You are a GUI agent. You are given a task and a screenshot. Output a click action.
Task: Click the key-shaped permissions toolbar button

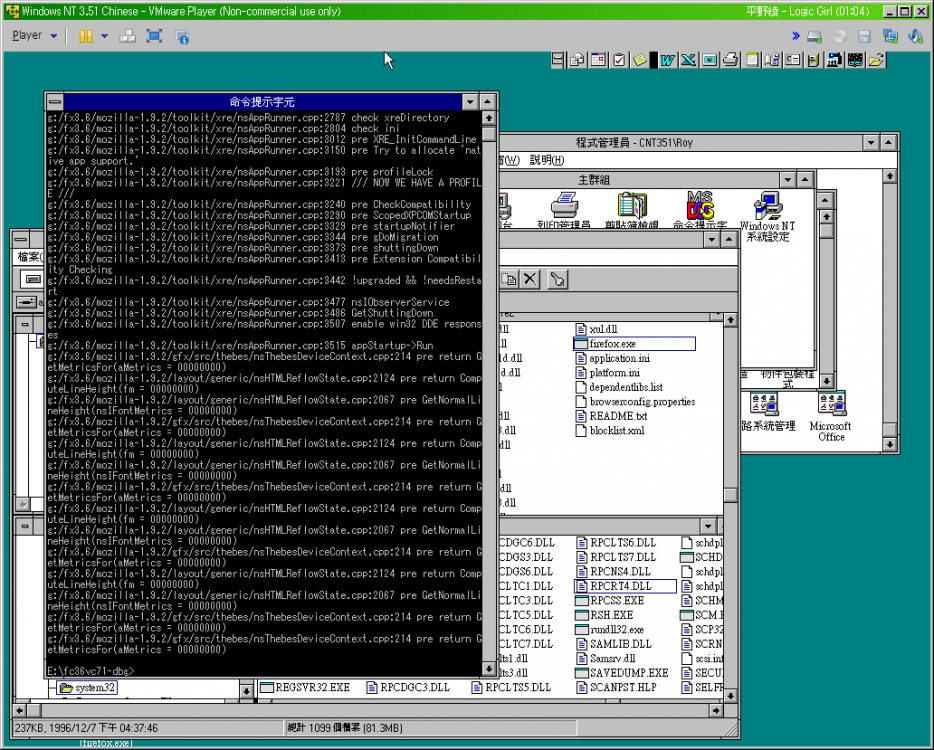558,280
